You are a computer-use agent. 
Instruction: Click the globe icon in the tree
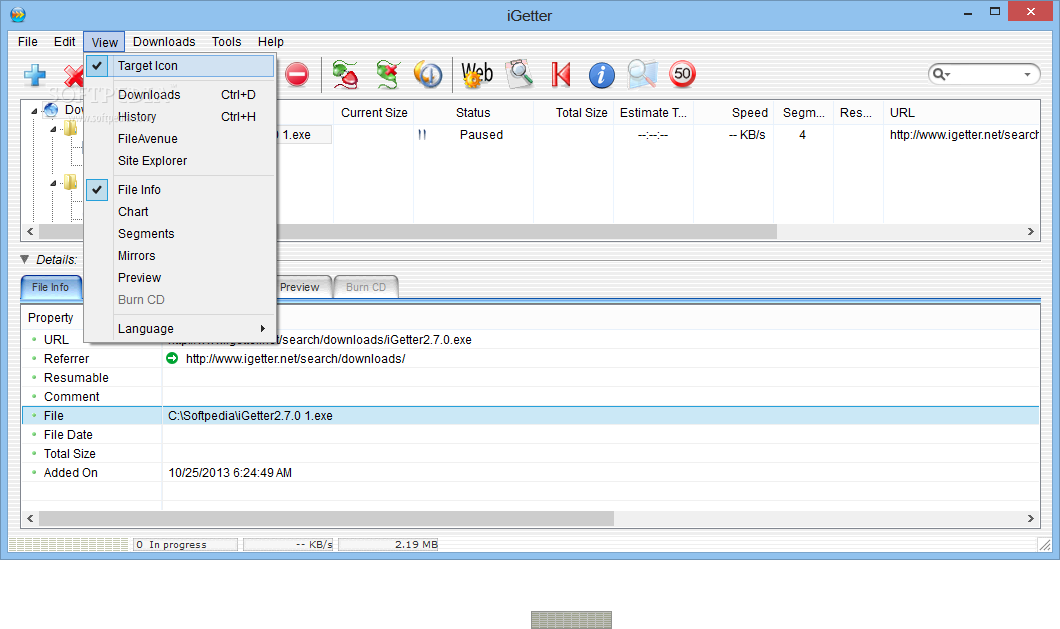click(x=51, y=110)
